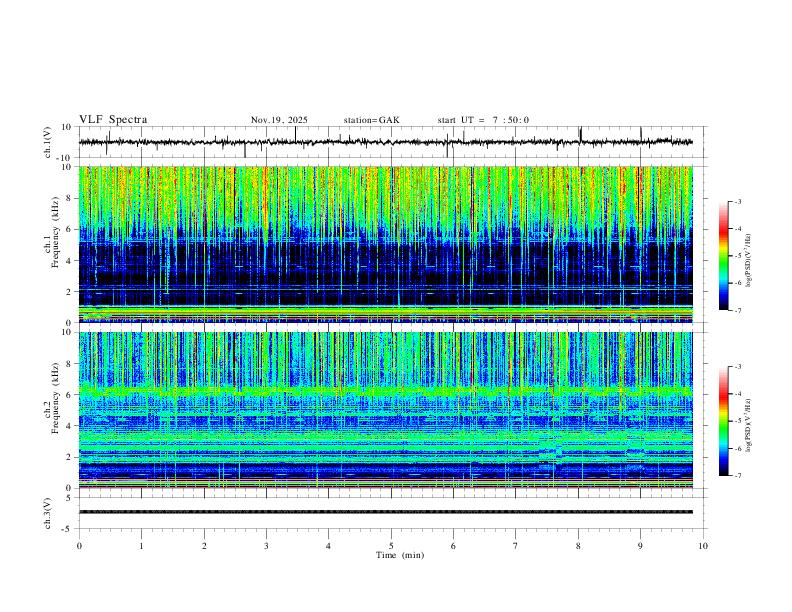Click time axis tick label "1"
The image size is (792, 612).
[142, 546]
